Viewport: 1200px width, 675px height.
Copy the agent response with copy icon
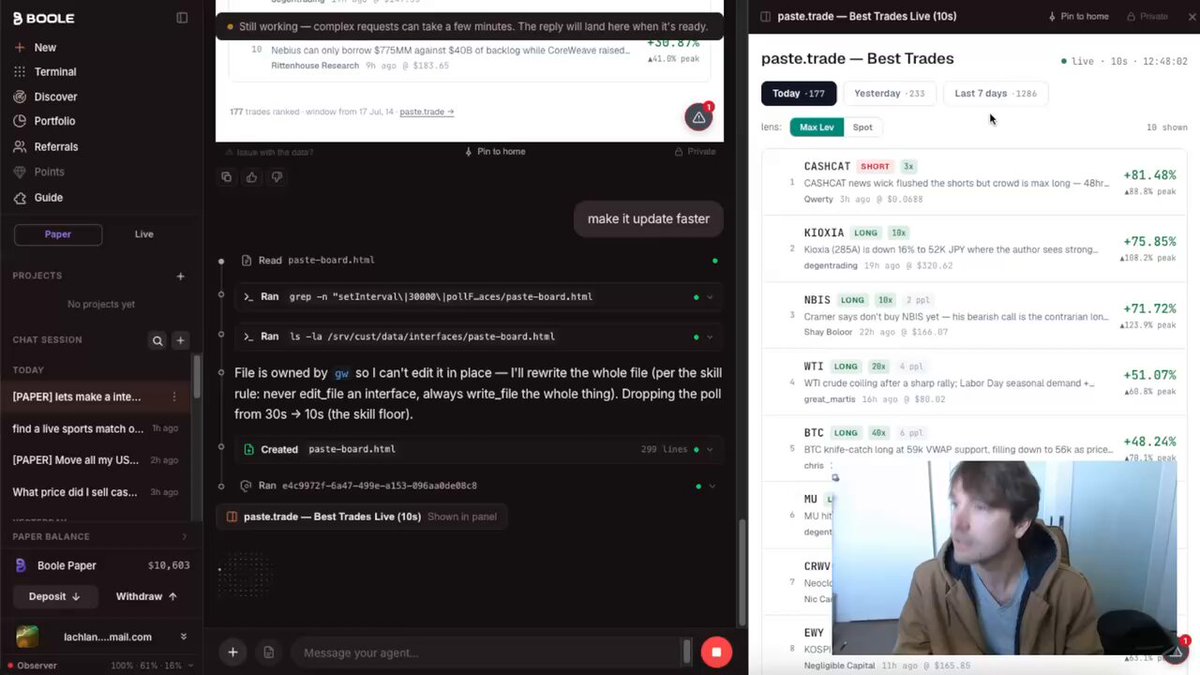point(226,177)
